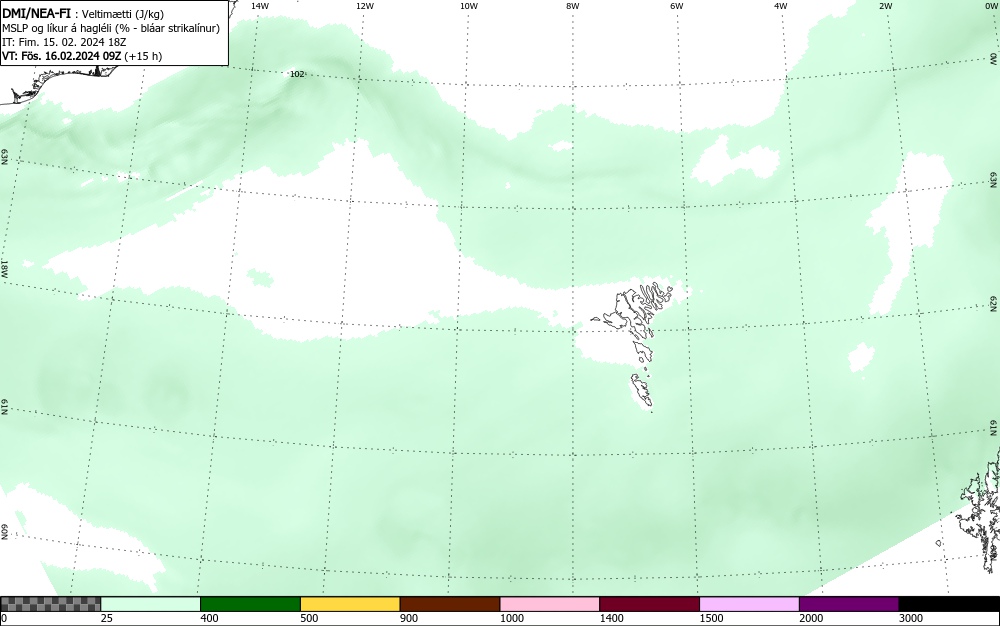This screenshot has width=1000, height=626.
Task: Click the 8W longitude label
Action: click(x=573, y=6)
